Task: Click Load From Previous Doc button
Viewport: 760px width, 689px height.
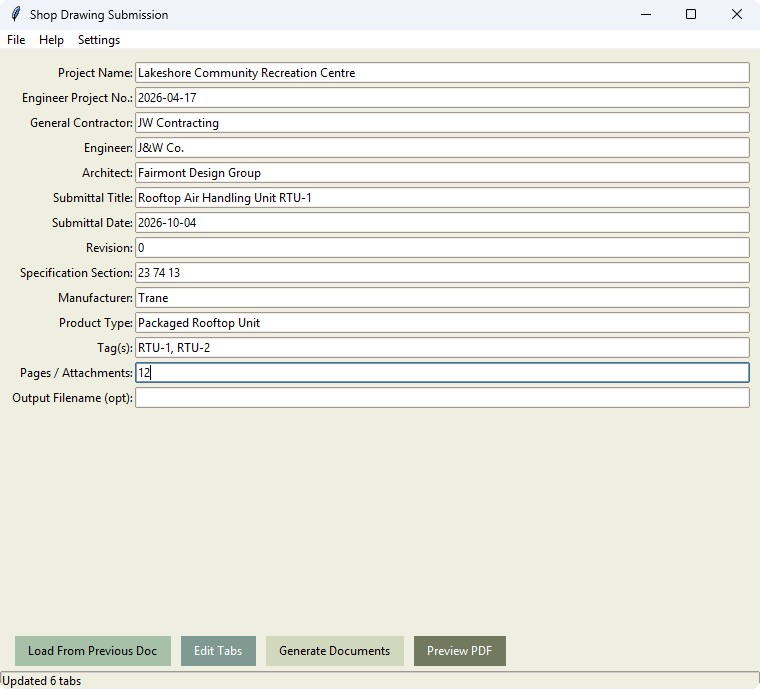Action: click(x=93, y=651)
